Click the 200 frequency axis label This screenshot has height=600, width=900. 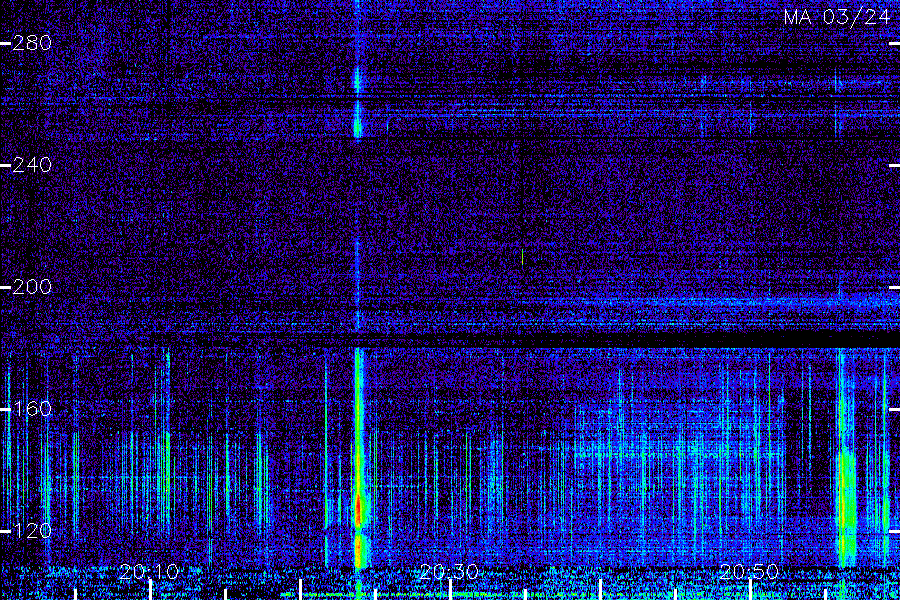pyautogui.click(x=32, y=287)
